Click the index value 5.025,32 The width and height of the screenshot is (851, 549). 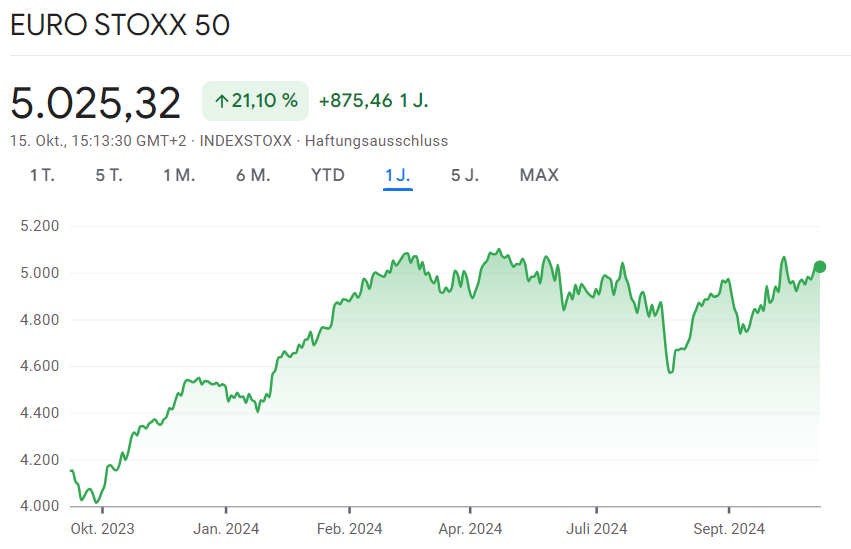click(96, 103)
